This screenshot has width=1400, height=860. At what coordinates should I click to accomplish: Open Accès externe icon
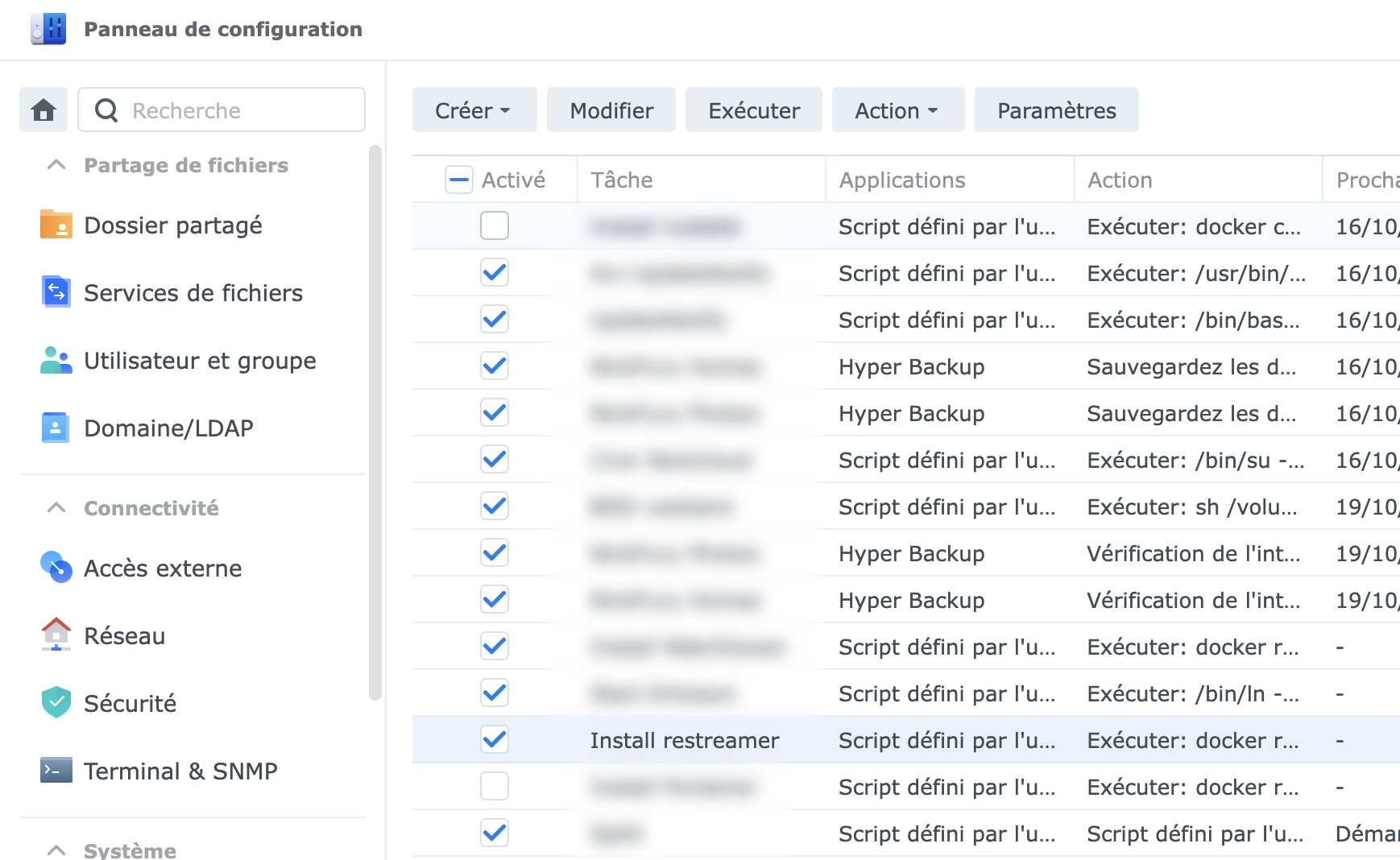pos(56,568)
